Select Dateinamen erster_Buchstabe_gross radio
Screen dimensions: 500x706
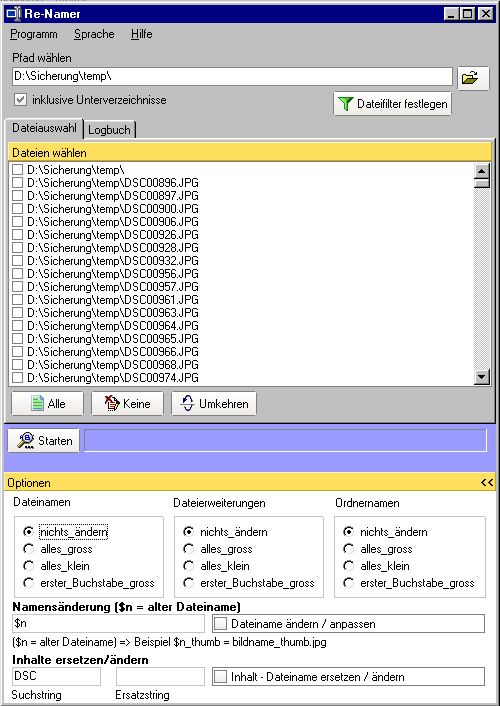coord(29,583)
